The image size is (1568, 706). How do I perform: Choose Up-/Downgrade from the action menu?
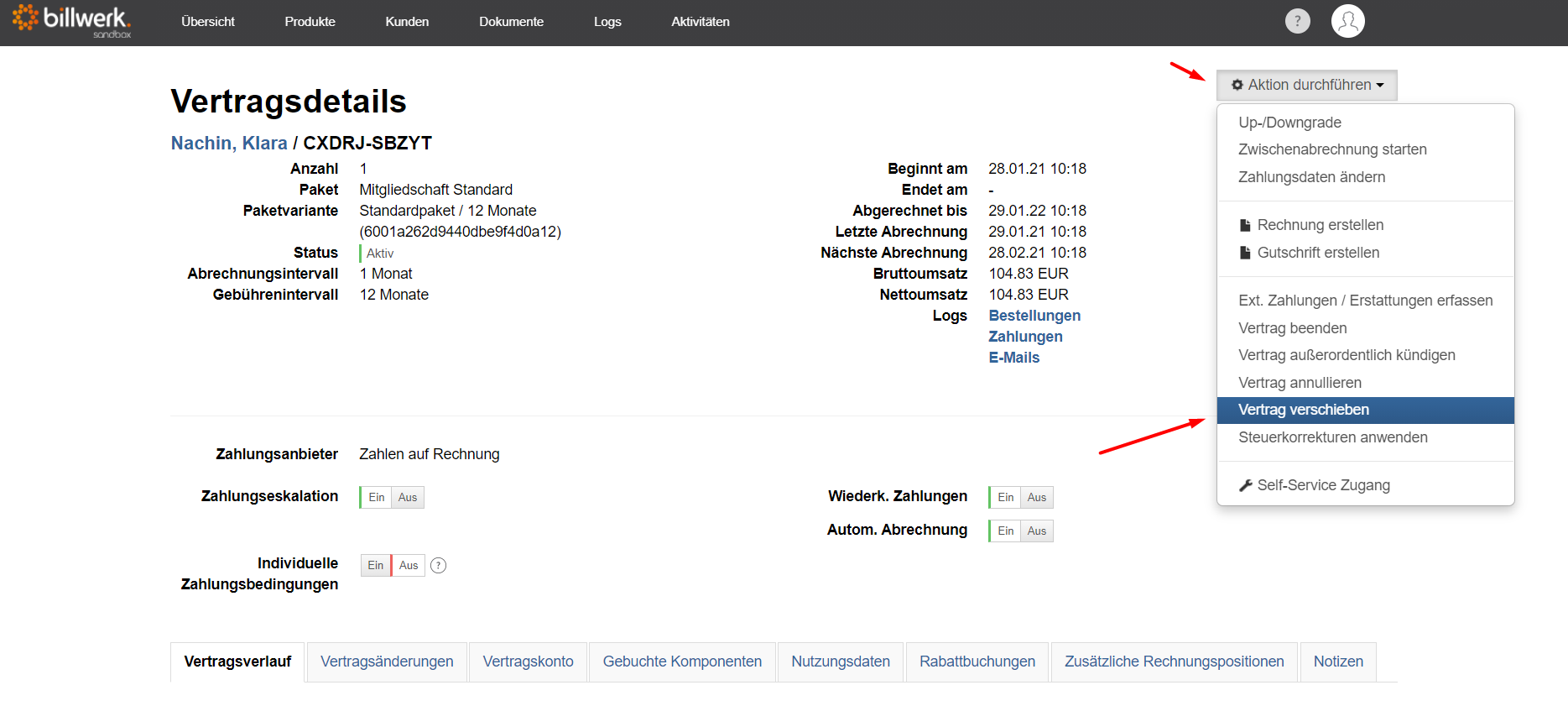[x=1365, y=123]
